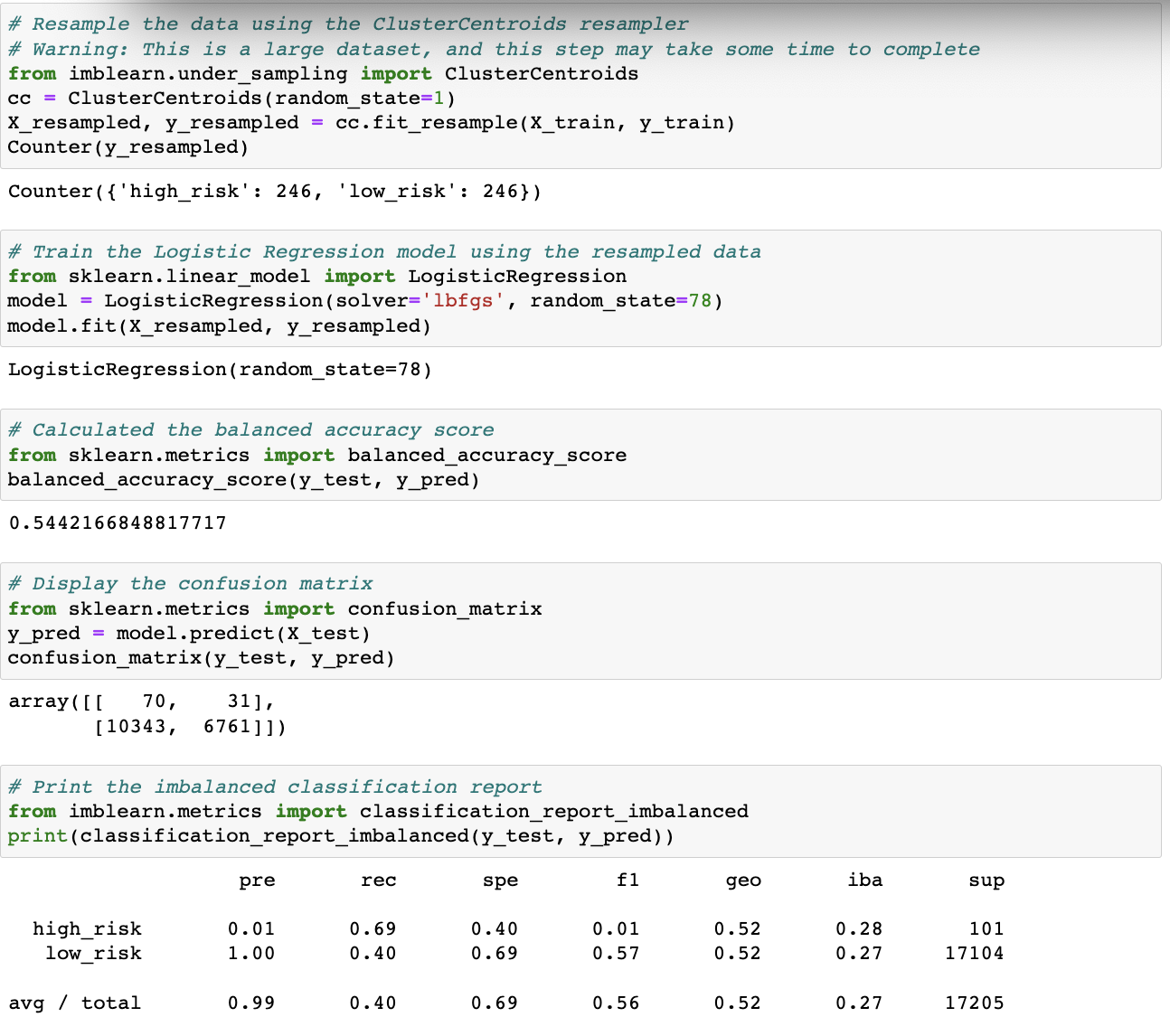The width and height of the screenshot is (1170, 1036).
Task: Click the comment 'Calculated the balanced accuracy score'
Action: [x=251, y=430]
